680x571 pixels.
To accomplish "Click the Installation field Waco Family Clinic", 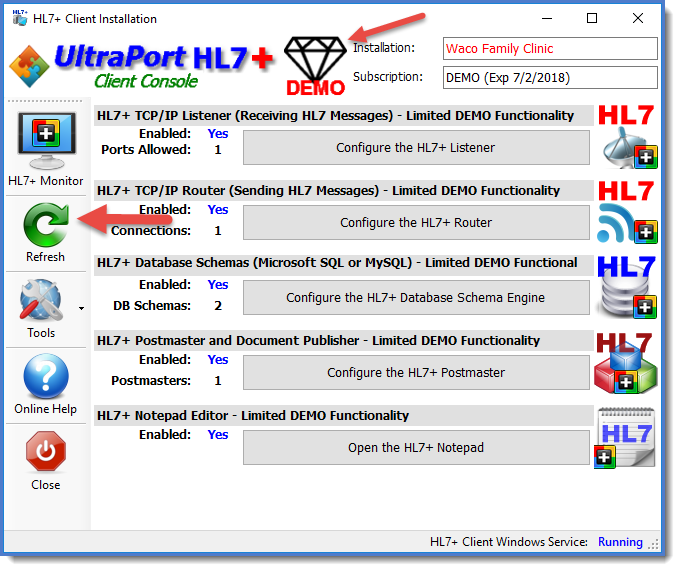I will 550,49.
